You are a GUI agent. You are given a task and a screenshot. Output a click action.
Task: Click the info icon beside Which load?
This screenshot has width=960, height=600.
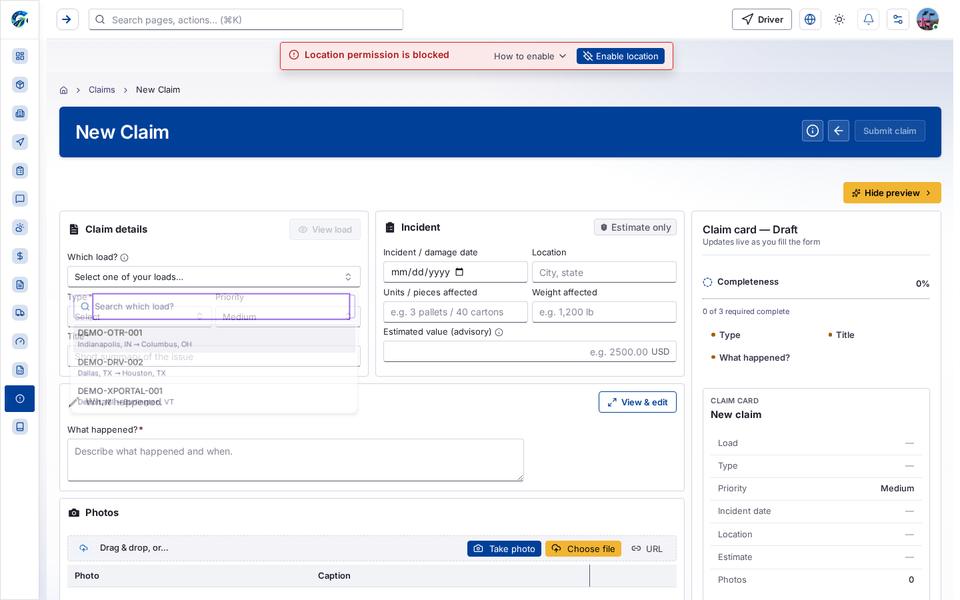click(124, 258)
